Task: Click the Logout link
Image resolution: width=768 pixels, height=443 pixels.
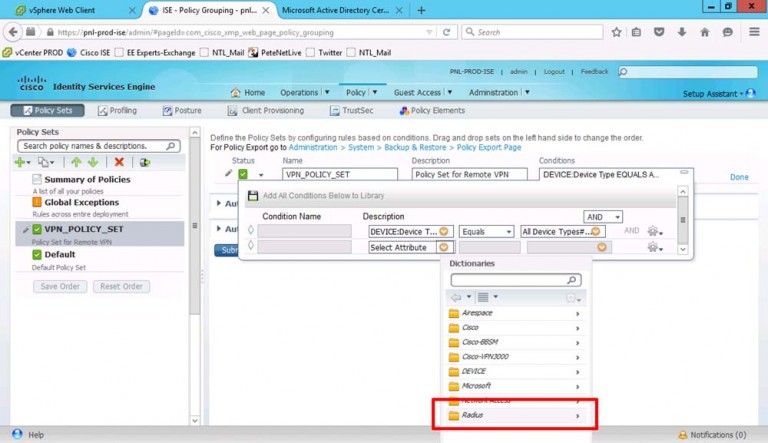Action: click(554, 72)
